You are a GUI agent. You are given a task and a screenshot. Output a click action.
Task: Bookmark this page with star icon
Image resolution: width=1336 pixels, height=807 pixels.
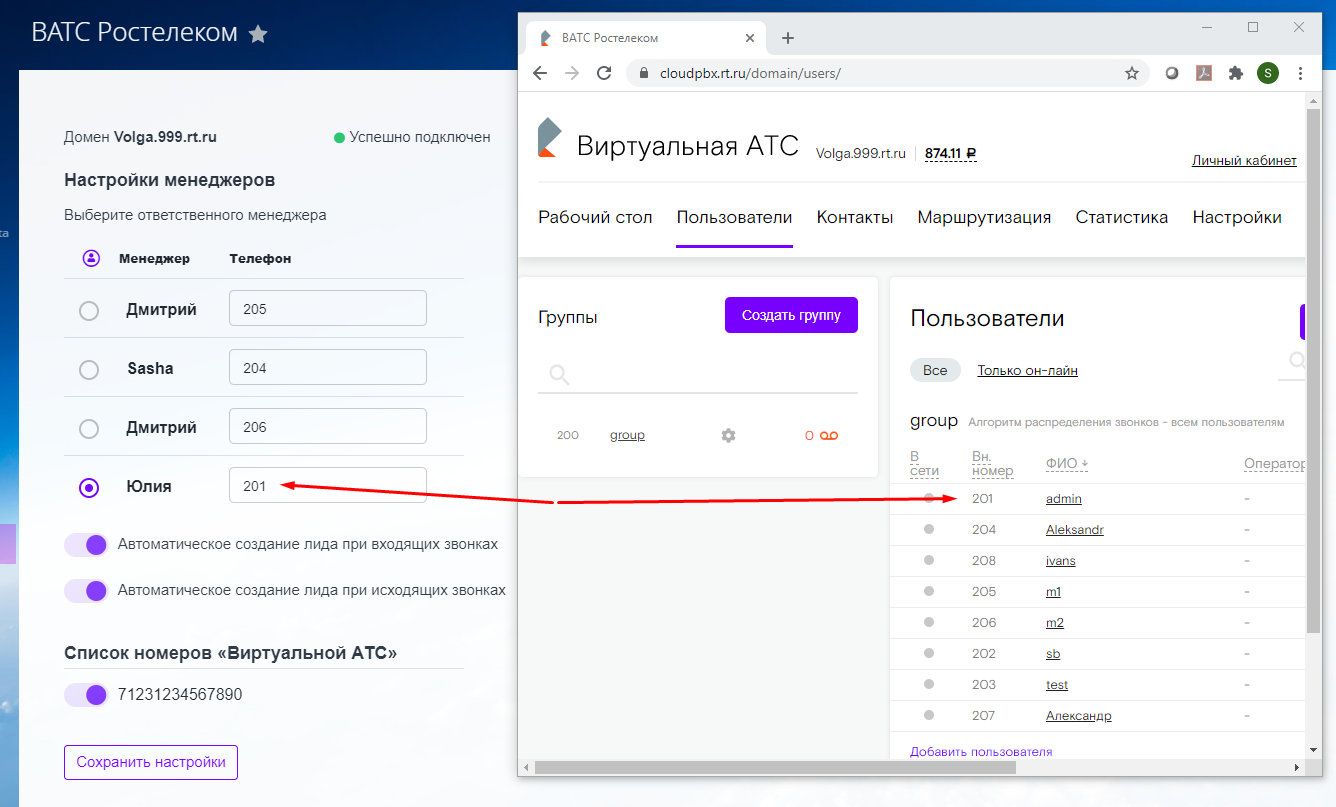pos(1132,73)
